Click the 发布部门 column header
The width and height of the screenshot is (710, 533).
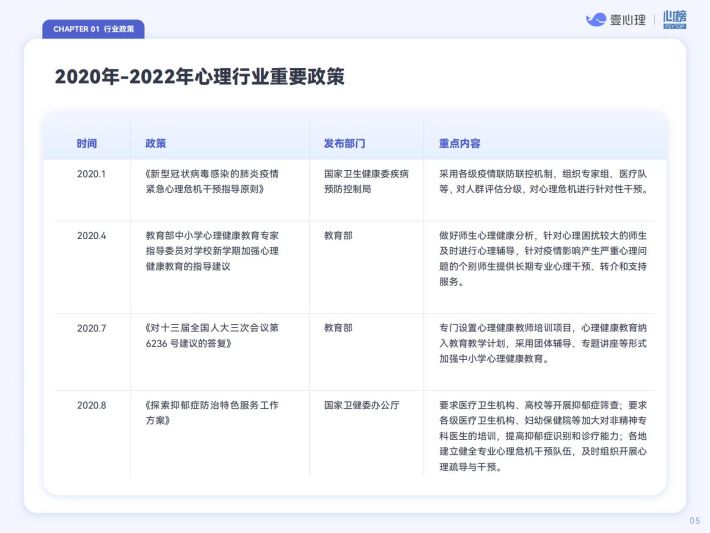click(x=345, y=144)
